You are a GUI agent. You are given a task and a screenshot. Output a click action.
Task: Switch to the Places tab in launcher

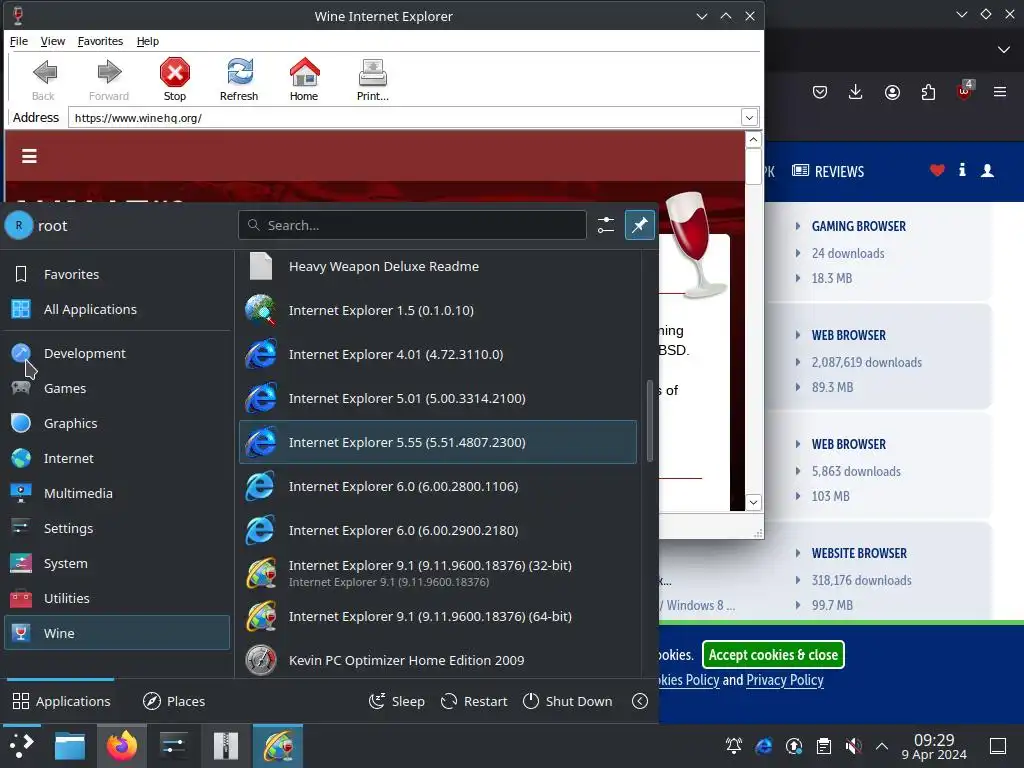(x=174, y=701)
